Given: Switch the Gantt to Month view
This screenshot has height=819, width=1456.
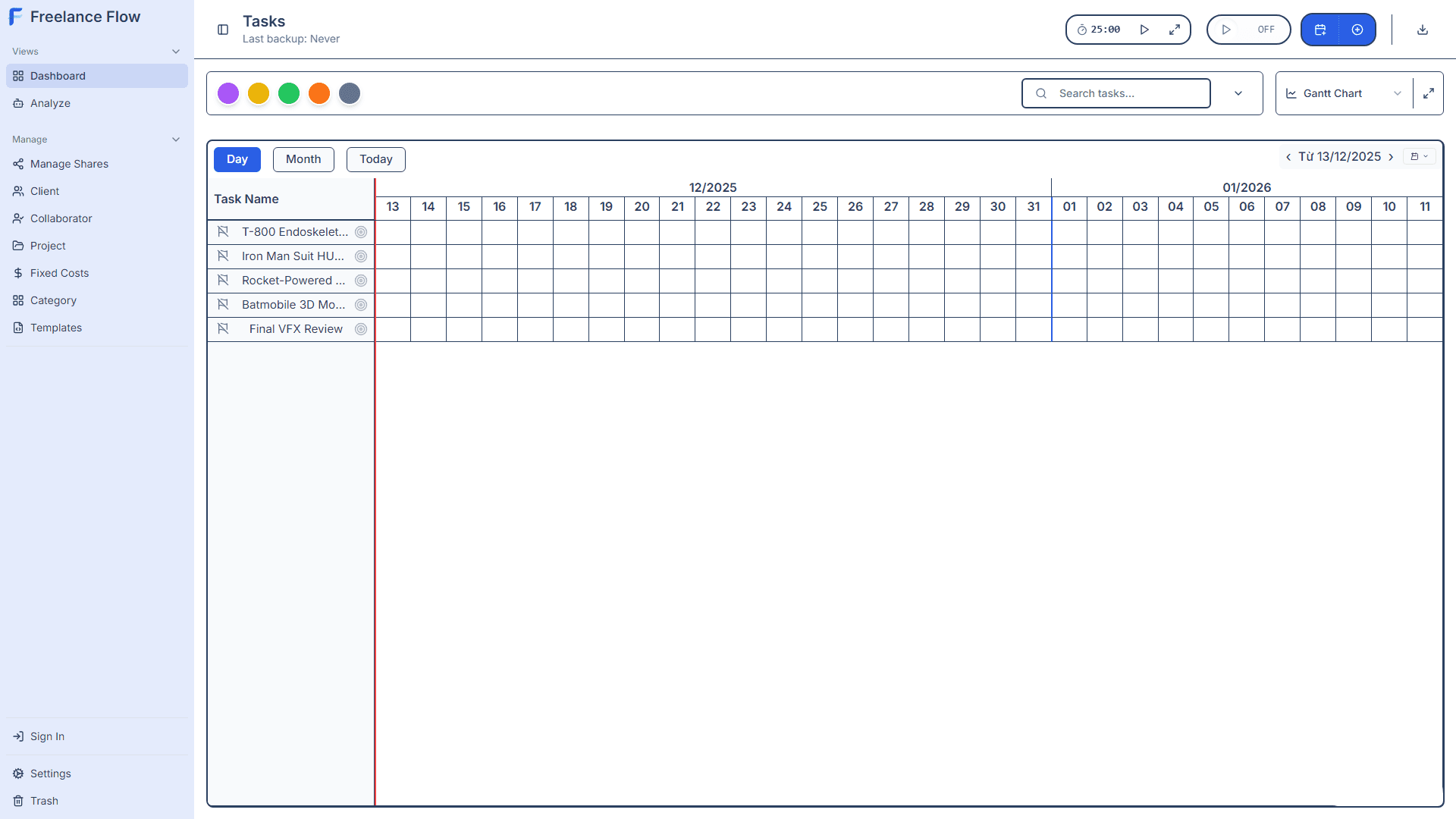Looking at the screenshot, I should point(303,159).
